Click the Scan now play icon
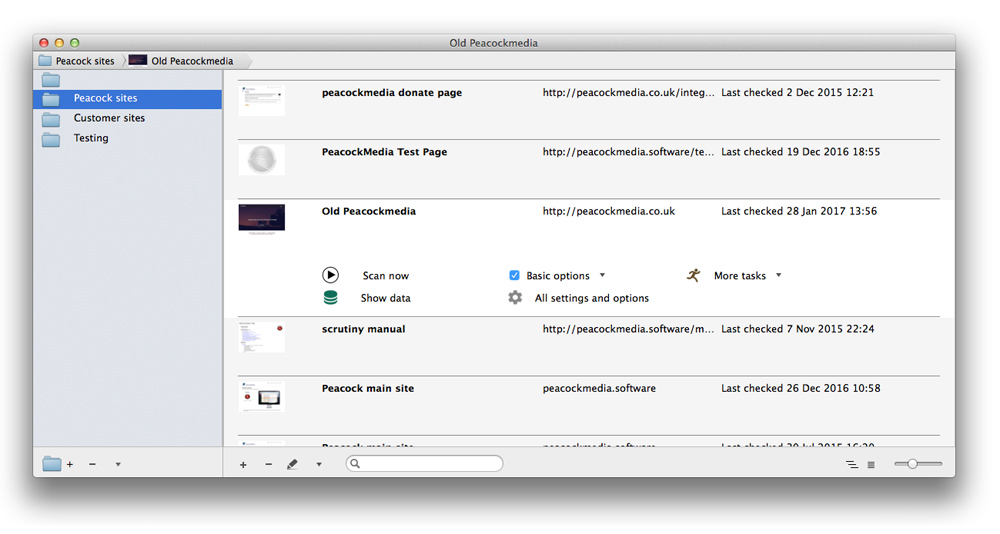The height and width of the screenshot is (534, 1000). 330,275
